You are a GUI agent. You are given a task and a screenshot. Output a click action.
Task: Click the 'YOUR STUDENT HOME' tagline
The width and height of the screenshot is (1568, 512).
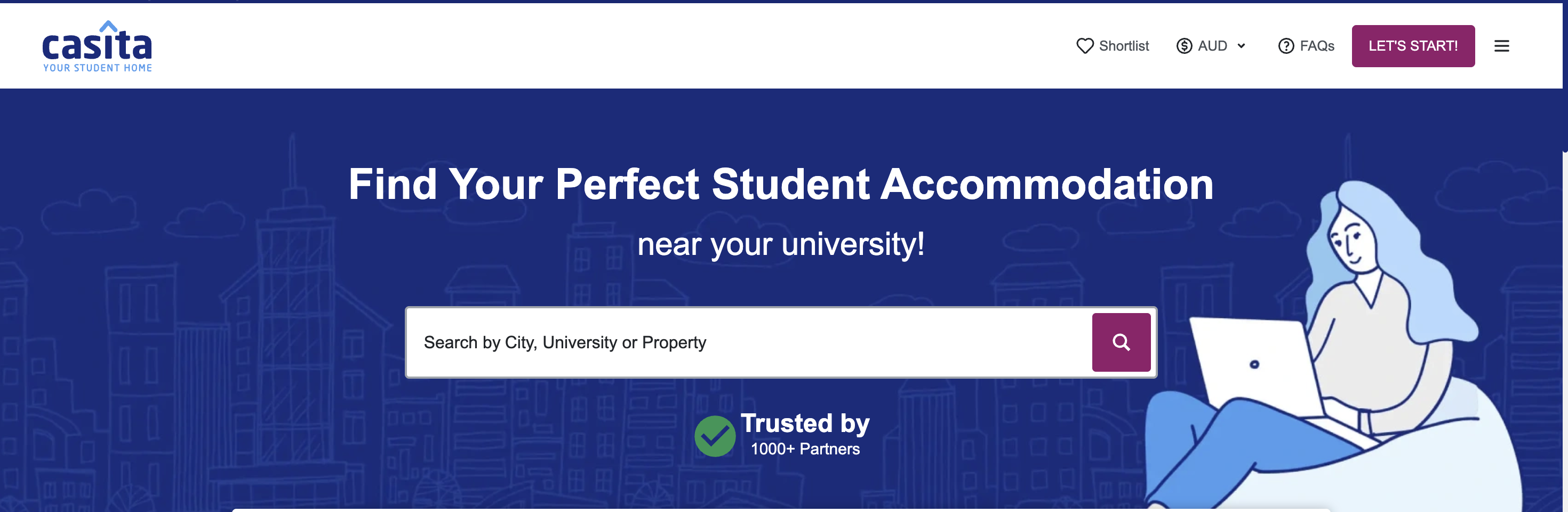[x=98, y=68]
